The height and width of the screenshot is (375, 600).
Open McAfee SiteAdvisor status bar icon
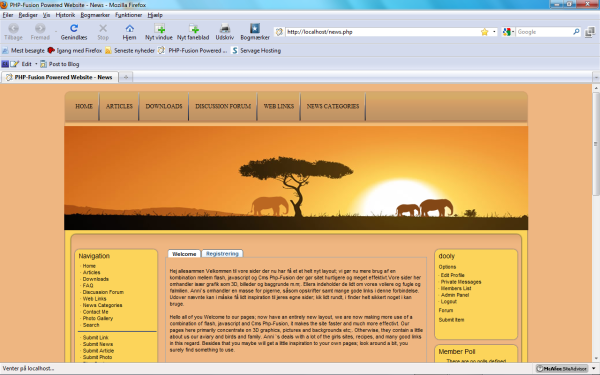562,368
